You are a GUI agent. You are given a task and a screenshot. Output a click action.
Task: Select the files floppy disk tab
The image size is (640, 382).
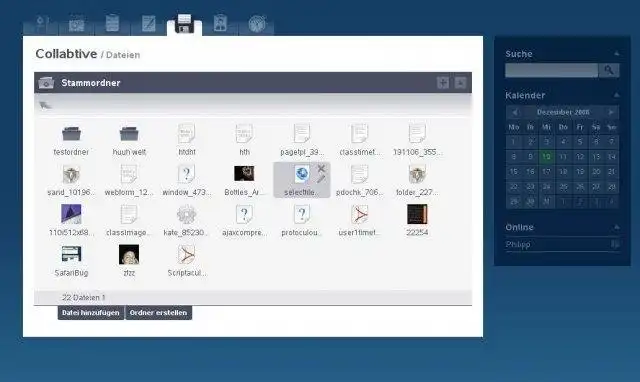tap(184, 24)
